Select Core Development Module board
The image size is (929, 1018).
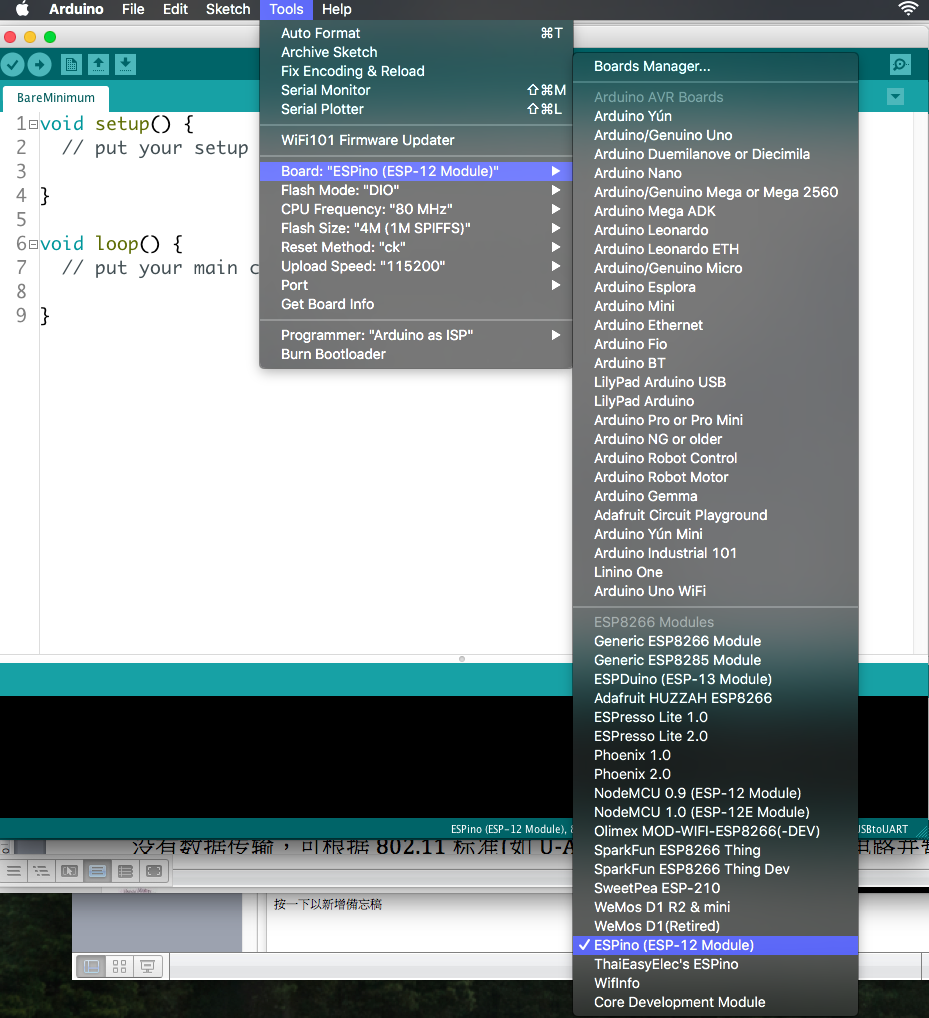(x=715, y=1002)
